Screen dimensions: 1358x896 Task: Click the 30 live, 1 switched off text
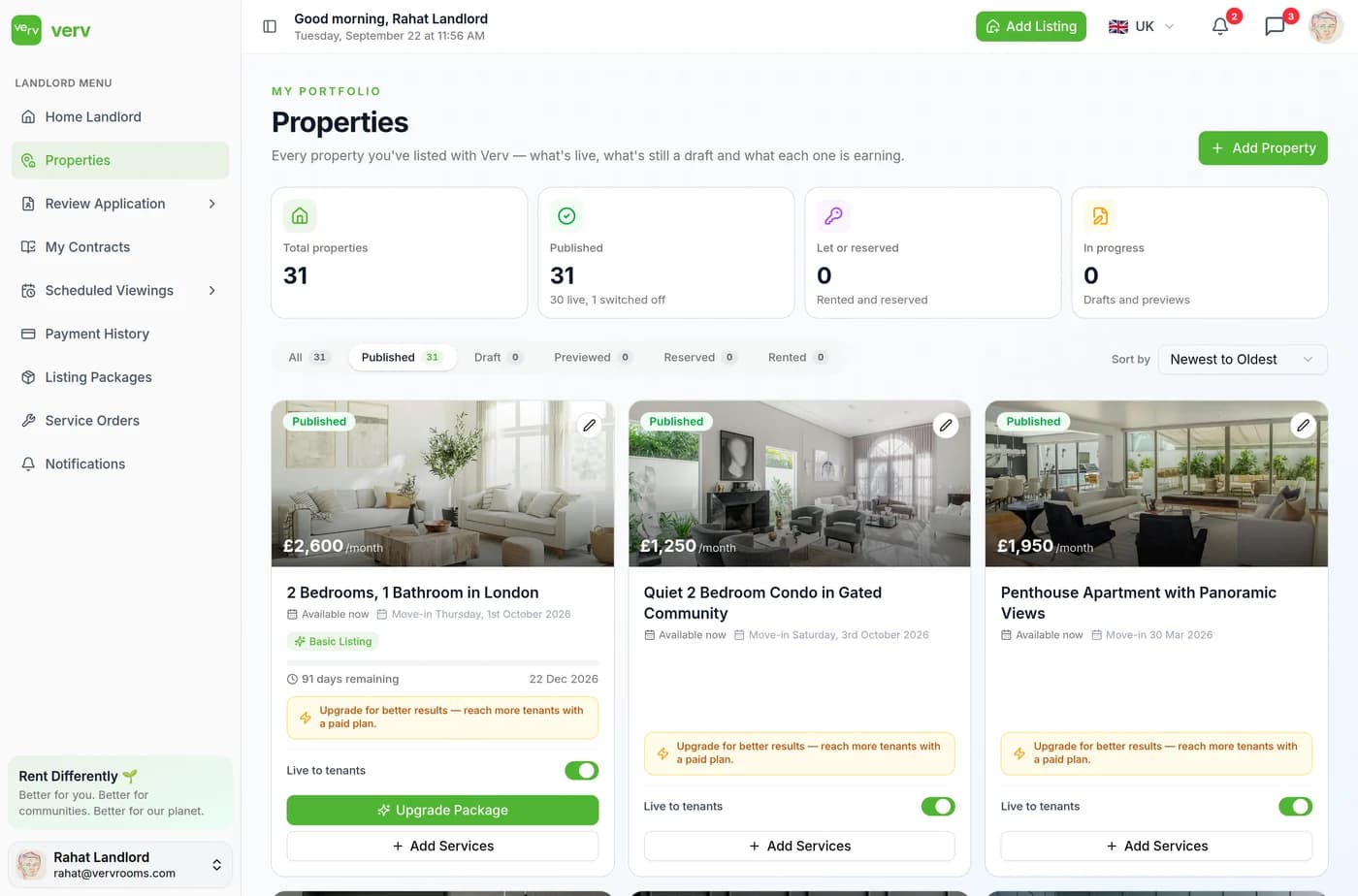(x=607, y=300)
